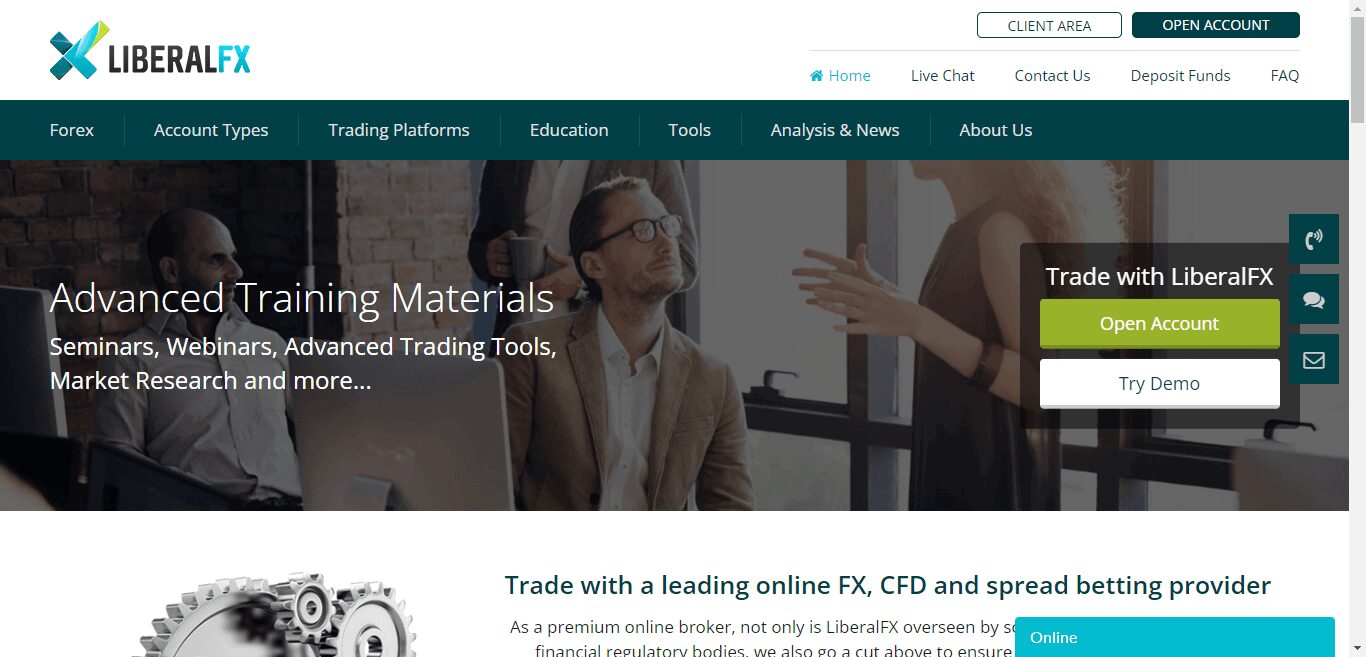The image size is (1366, 657).
Task: Click the CLIENT AREA button
Action: tap(1049, 25)
